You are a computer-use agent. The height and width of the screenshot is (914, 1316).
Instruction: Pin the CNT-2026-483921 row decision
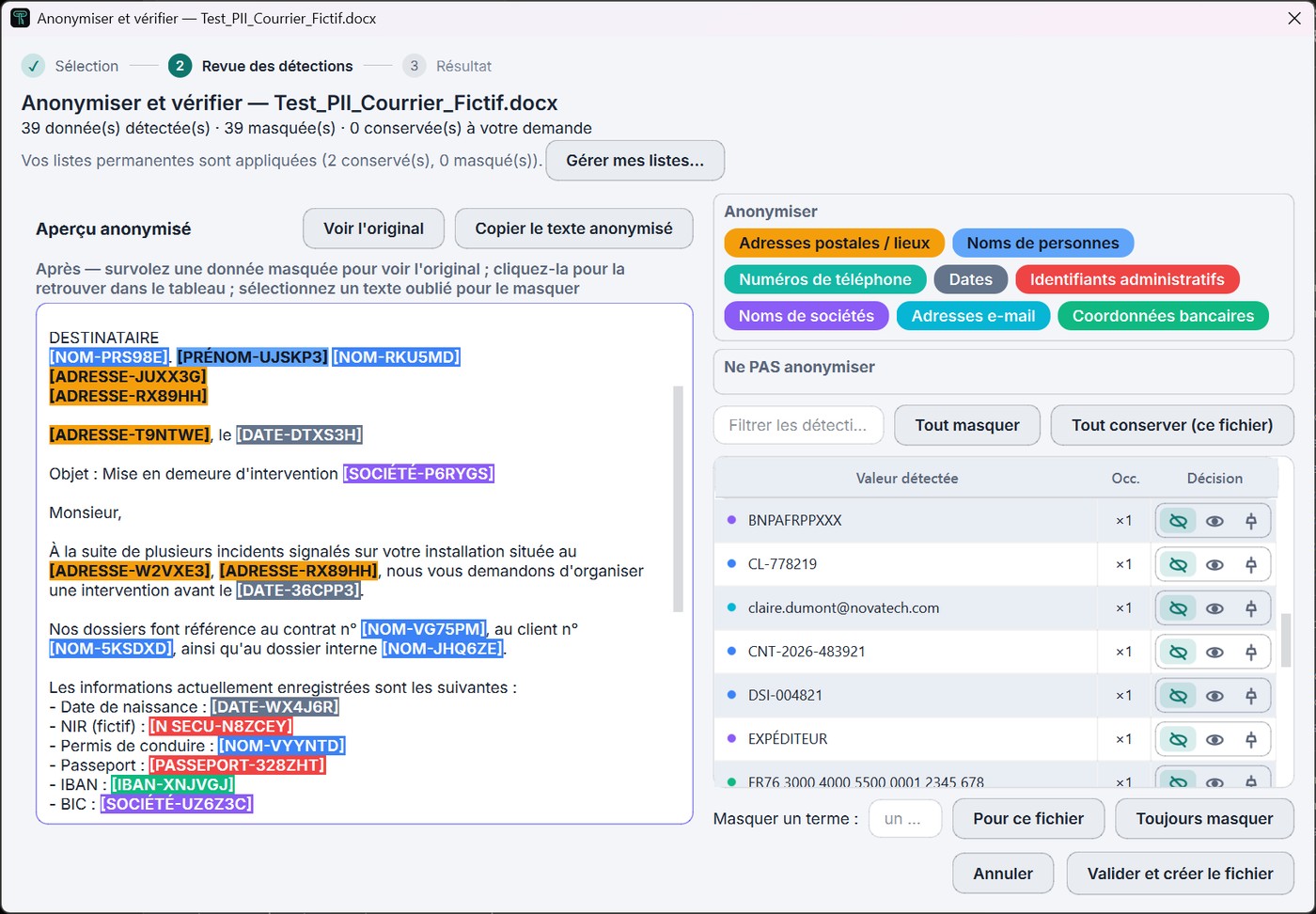[x=1251, y=652]
